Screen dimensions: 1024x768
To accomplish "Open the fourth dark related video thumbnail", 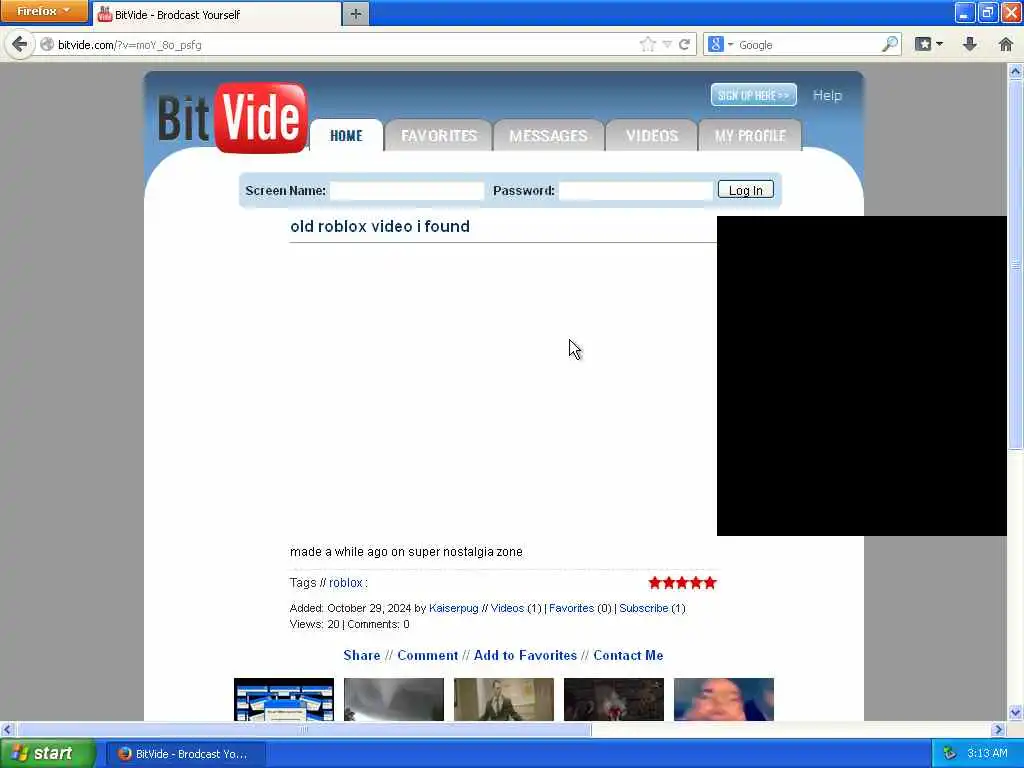I will 614,699.
